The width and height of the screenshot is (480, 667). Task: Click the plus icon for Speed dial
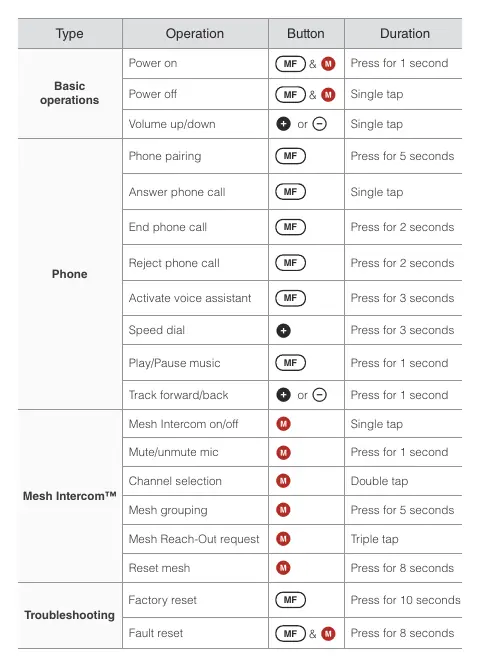tap(283, 331)
